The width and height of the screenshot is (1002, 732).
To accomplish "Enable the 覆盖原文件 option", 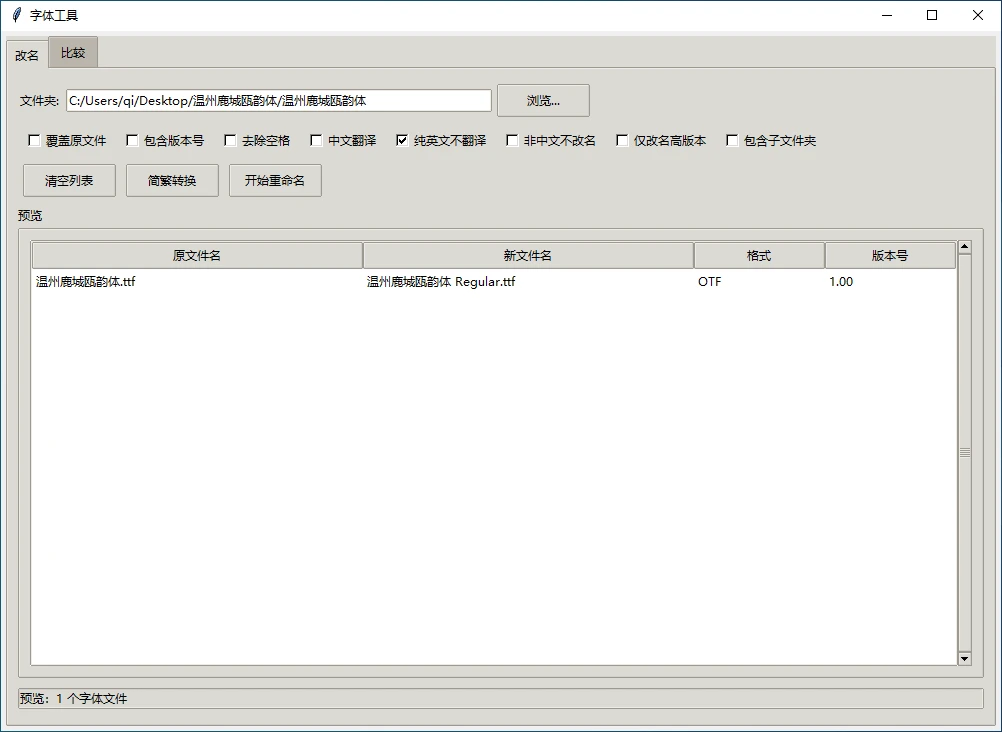I will pyautogui.click(x=35, y=140).
